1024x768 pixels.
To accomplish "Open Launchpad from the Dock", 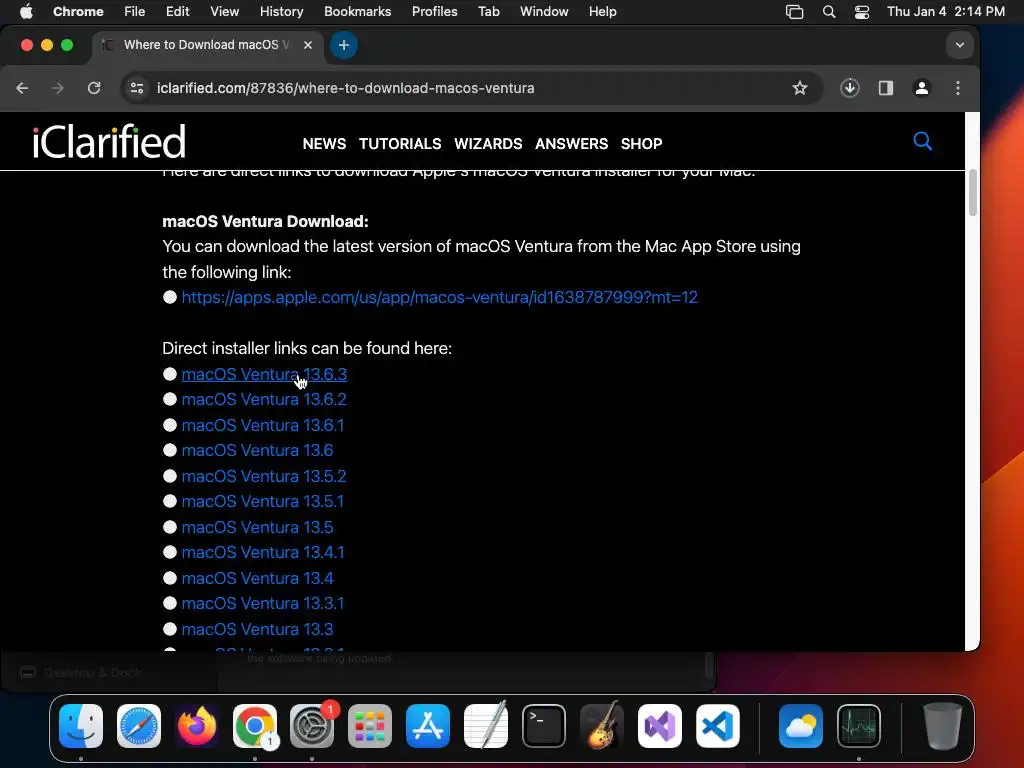I will click(x=370, y=726).
